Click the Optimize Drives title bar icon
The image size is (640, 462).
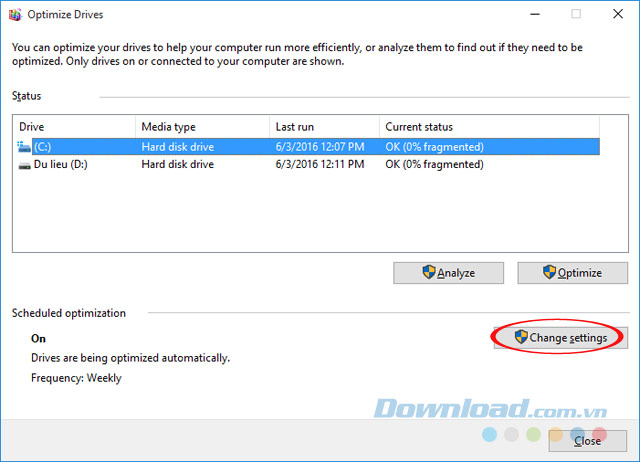point(15,15)
